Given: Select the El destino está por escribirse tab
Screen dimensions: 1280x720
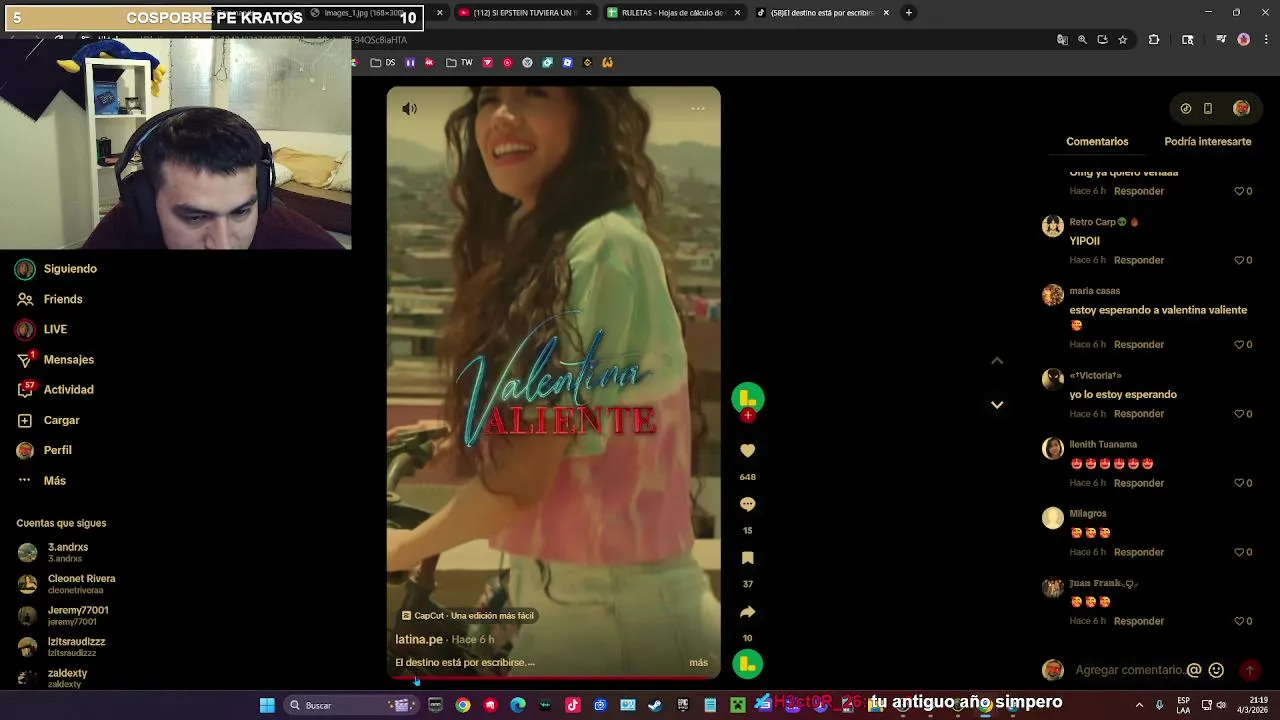Looking at the screenshot, I should click(821, 13).
